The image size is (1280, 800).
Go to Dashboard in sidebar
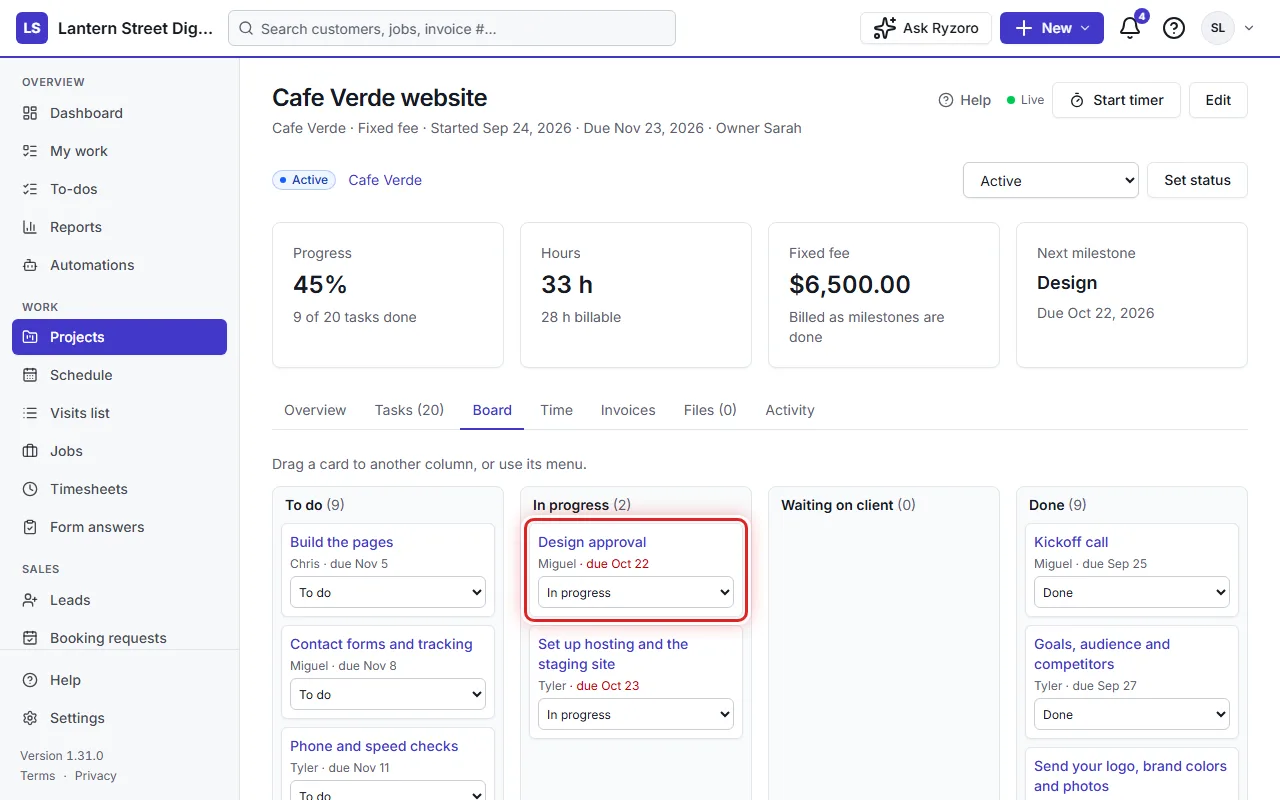click(x=120, y=113)
